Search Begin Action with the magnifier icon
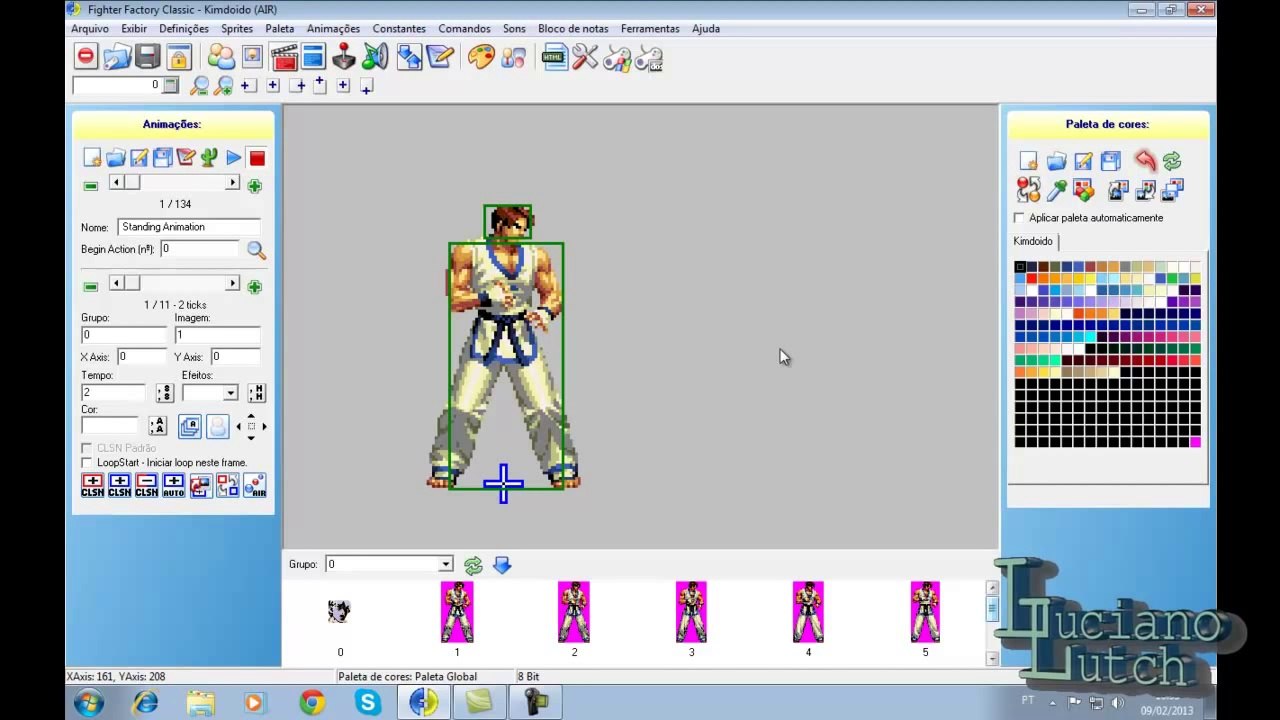 coord(256,250)
